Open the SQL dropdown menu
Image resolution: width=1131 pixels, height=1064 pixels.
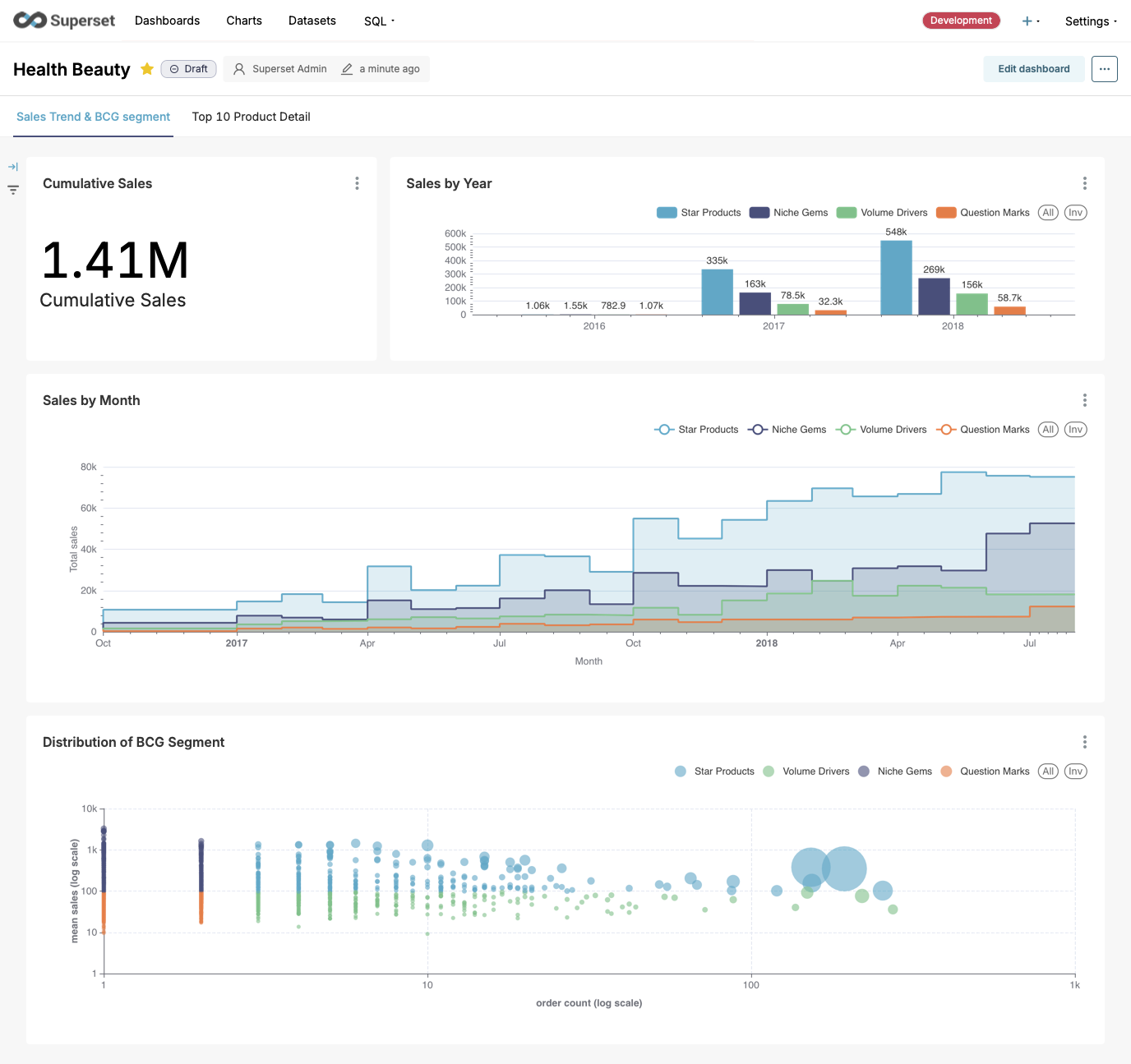[379, 21]
